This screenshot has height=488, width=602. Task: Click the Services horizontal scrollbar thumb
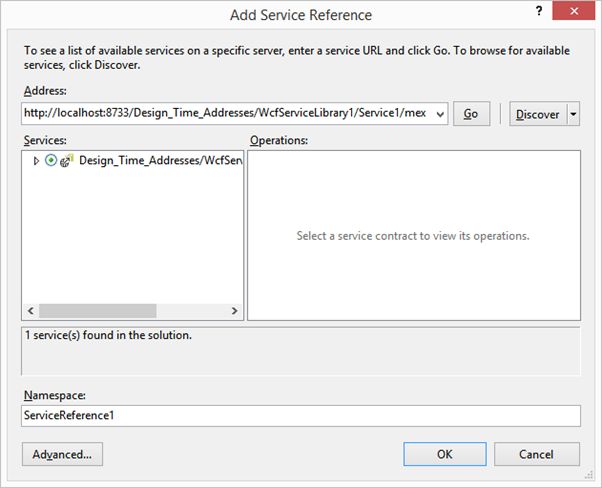[98, 311]
